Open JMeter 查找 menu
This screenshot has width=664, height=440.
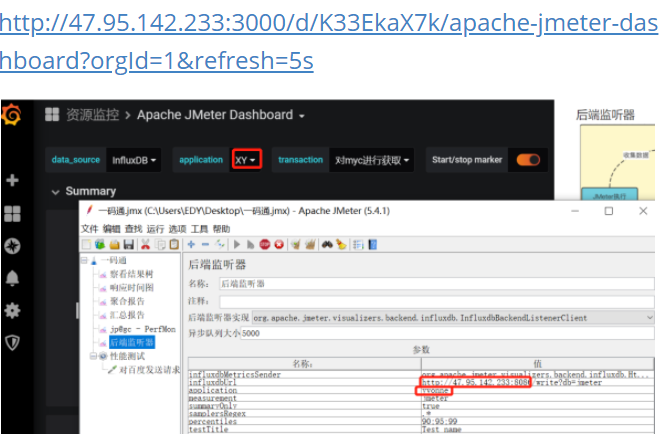point(133,229)
